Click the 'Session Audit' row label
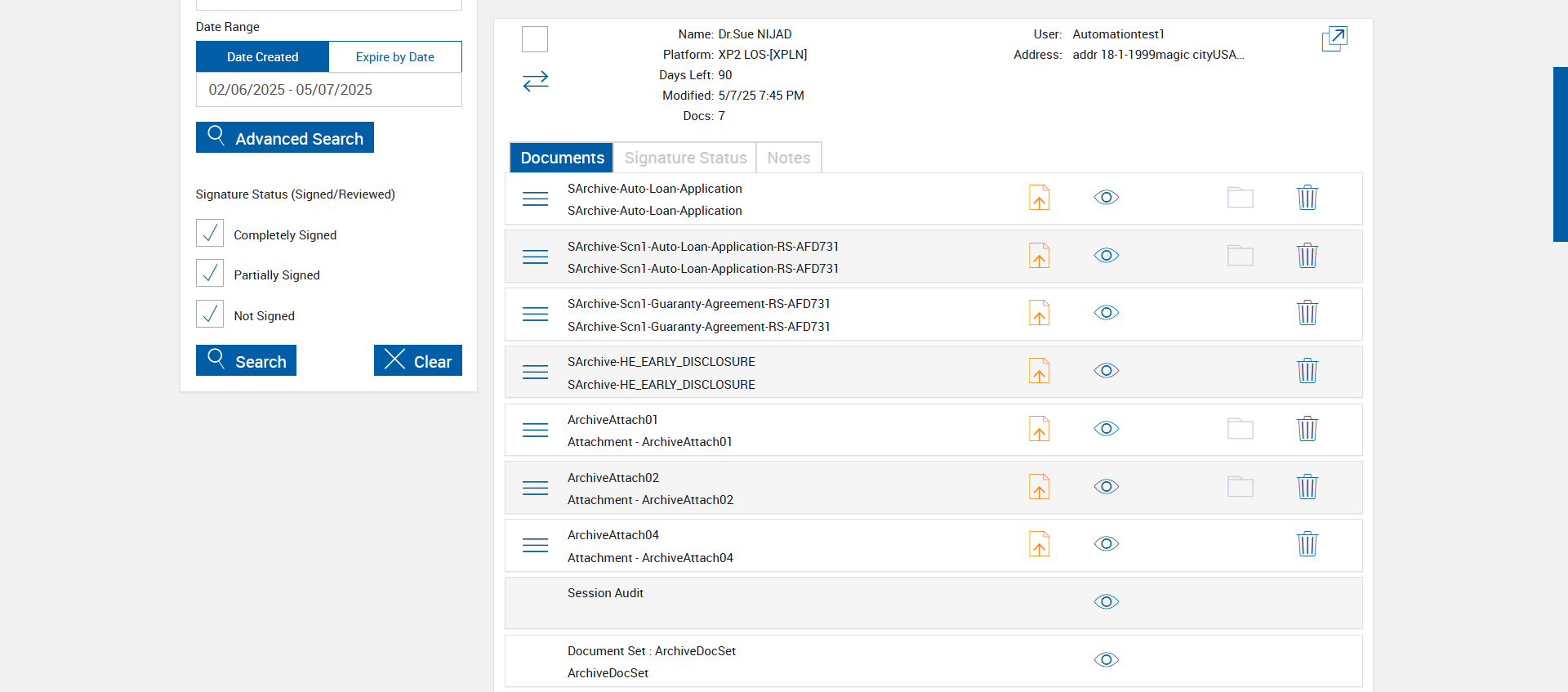Screen dimensions: 1568x692 (x=605, y=593)
